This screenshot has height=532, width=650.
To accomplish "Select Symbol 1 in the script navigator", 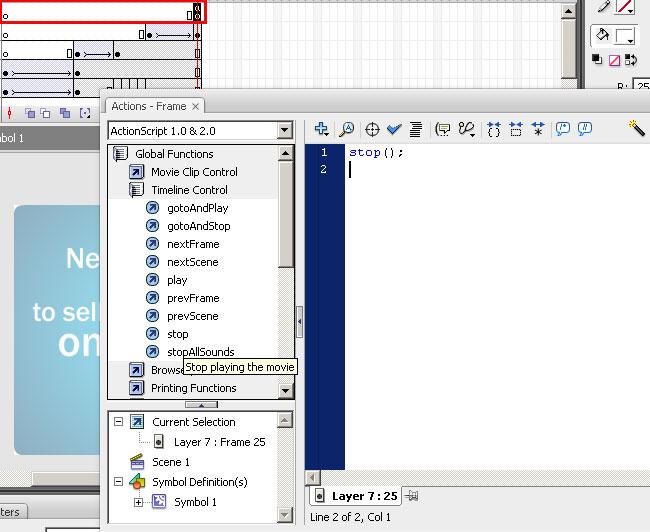I will tap(195, 502).
